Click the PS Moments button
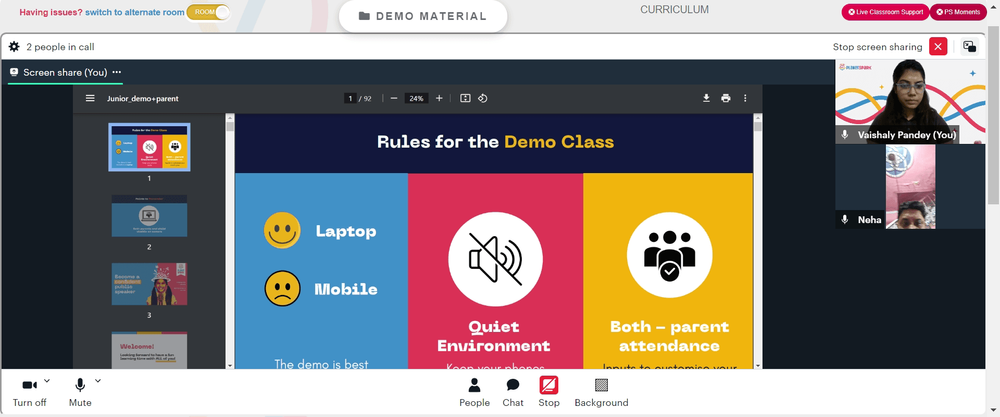The width and height of the screenshot is (1000, 417). [958, 12]
